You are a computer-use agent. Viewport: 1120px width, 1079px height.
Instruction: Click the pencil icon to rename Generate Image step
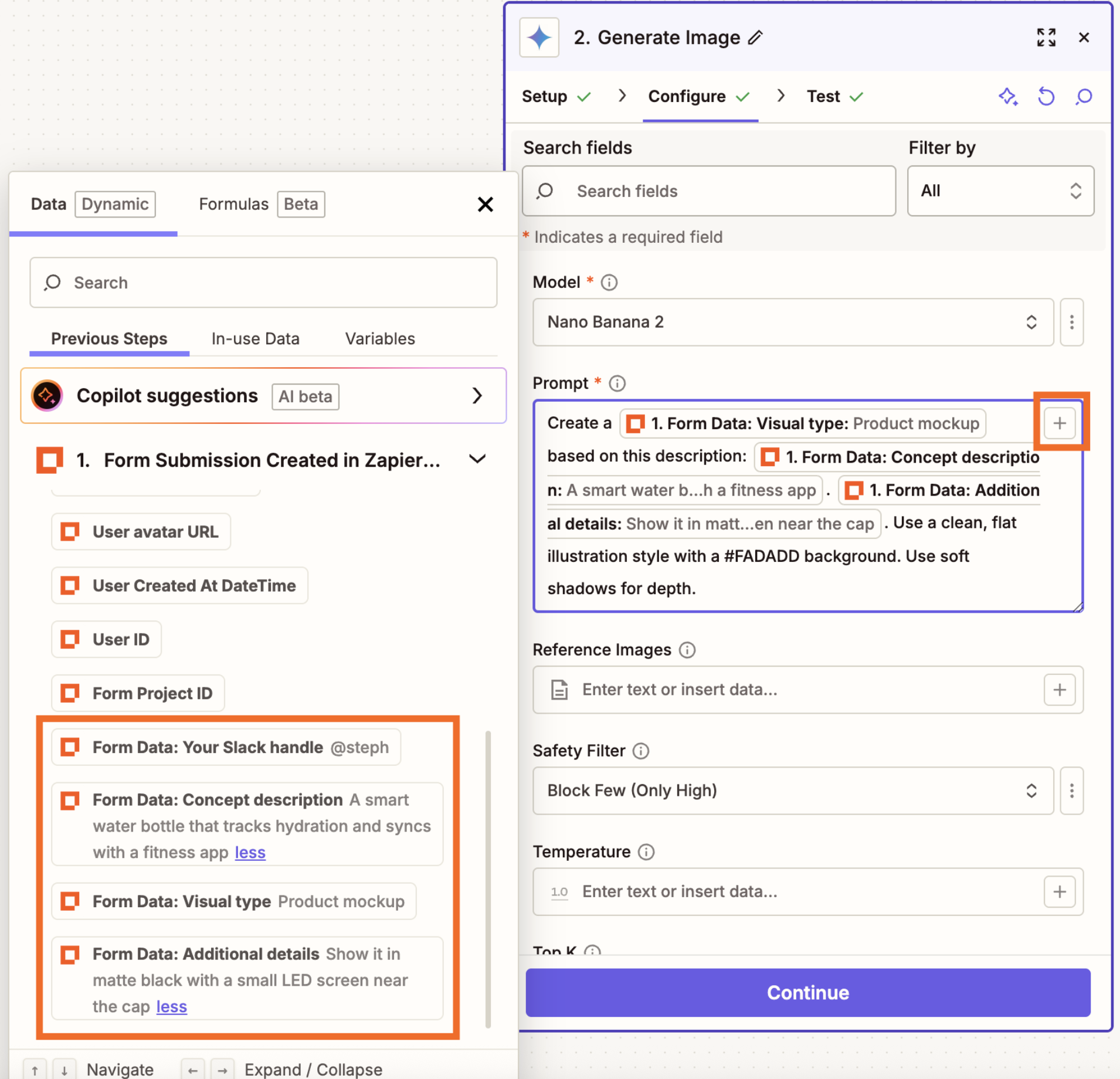click(x=756, y=37)
